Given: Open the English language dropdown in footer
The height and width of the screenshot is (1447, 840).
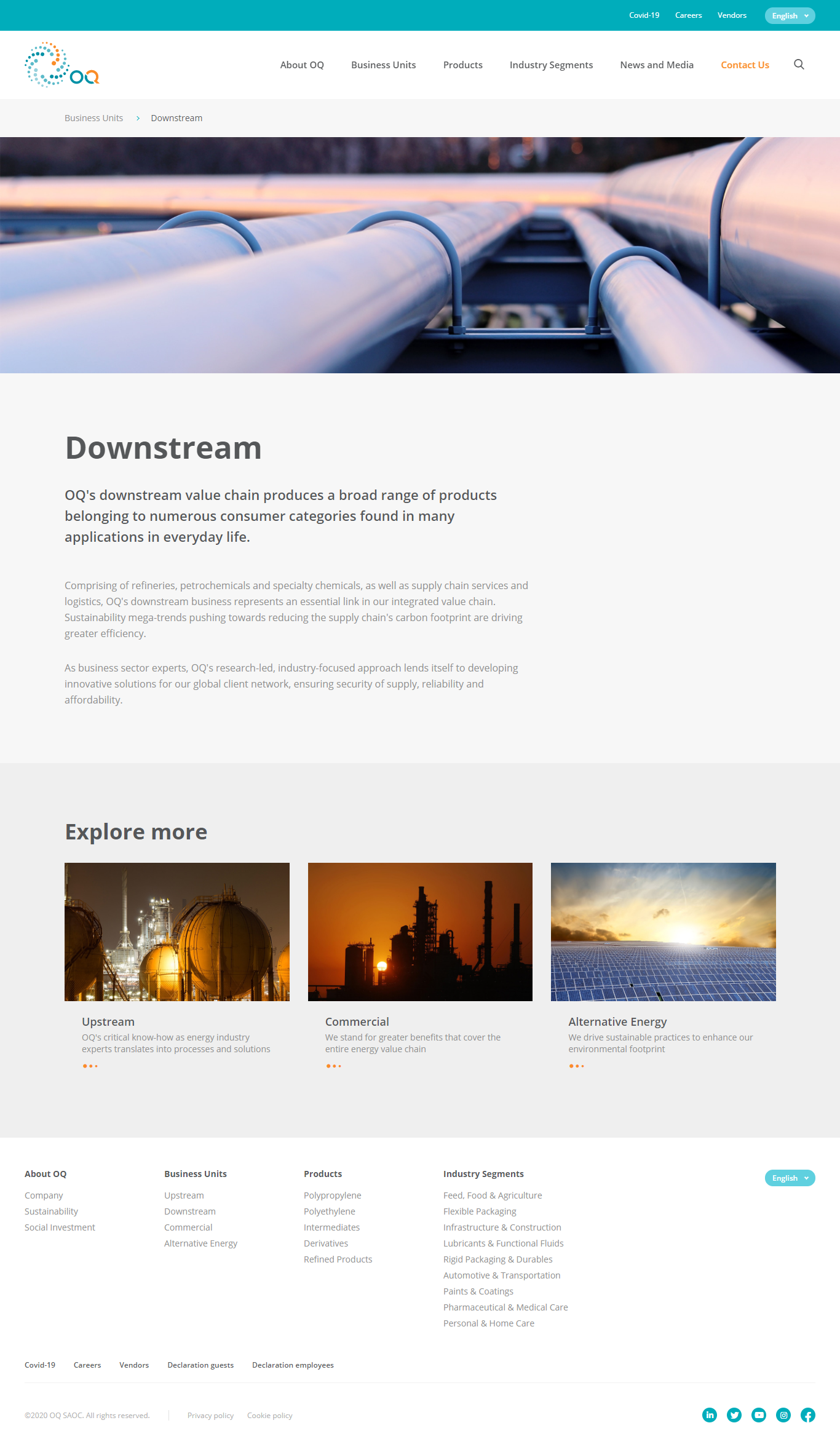Looking at the screenshot, I should tap(790, 1178).
